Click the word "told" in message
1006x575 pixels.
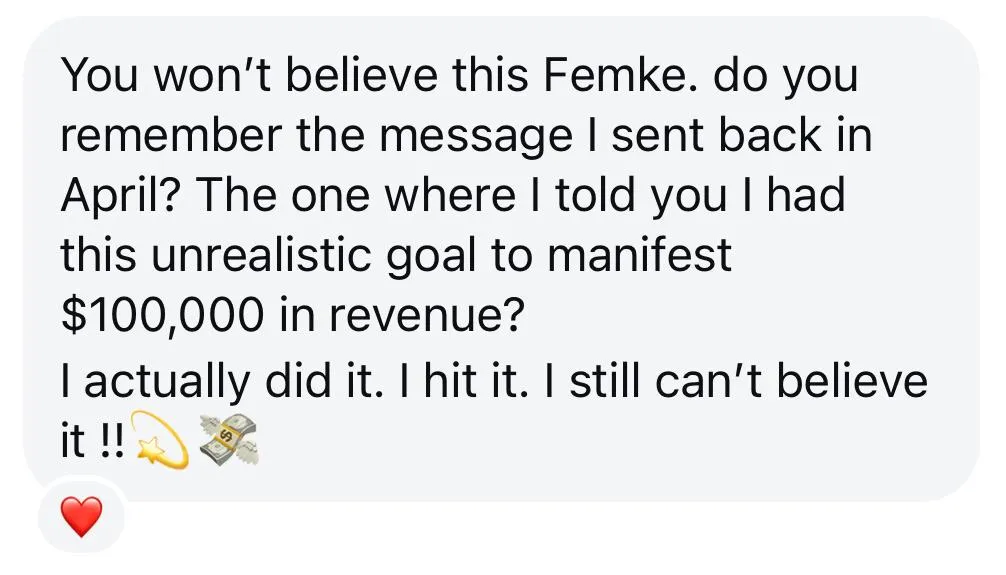pyautogui.click(x=597, y=195)
